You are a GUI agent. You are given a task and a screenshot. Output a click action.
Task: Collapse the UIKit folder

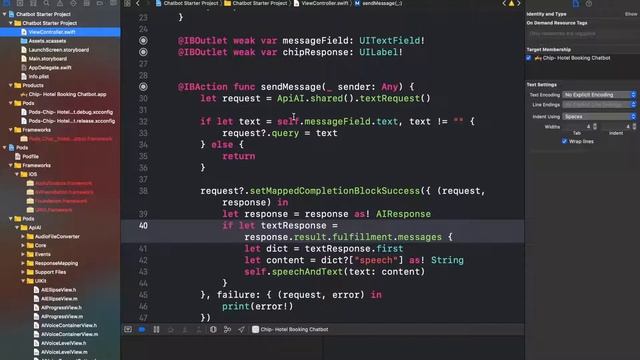(x=23, y=281)
